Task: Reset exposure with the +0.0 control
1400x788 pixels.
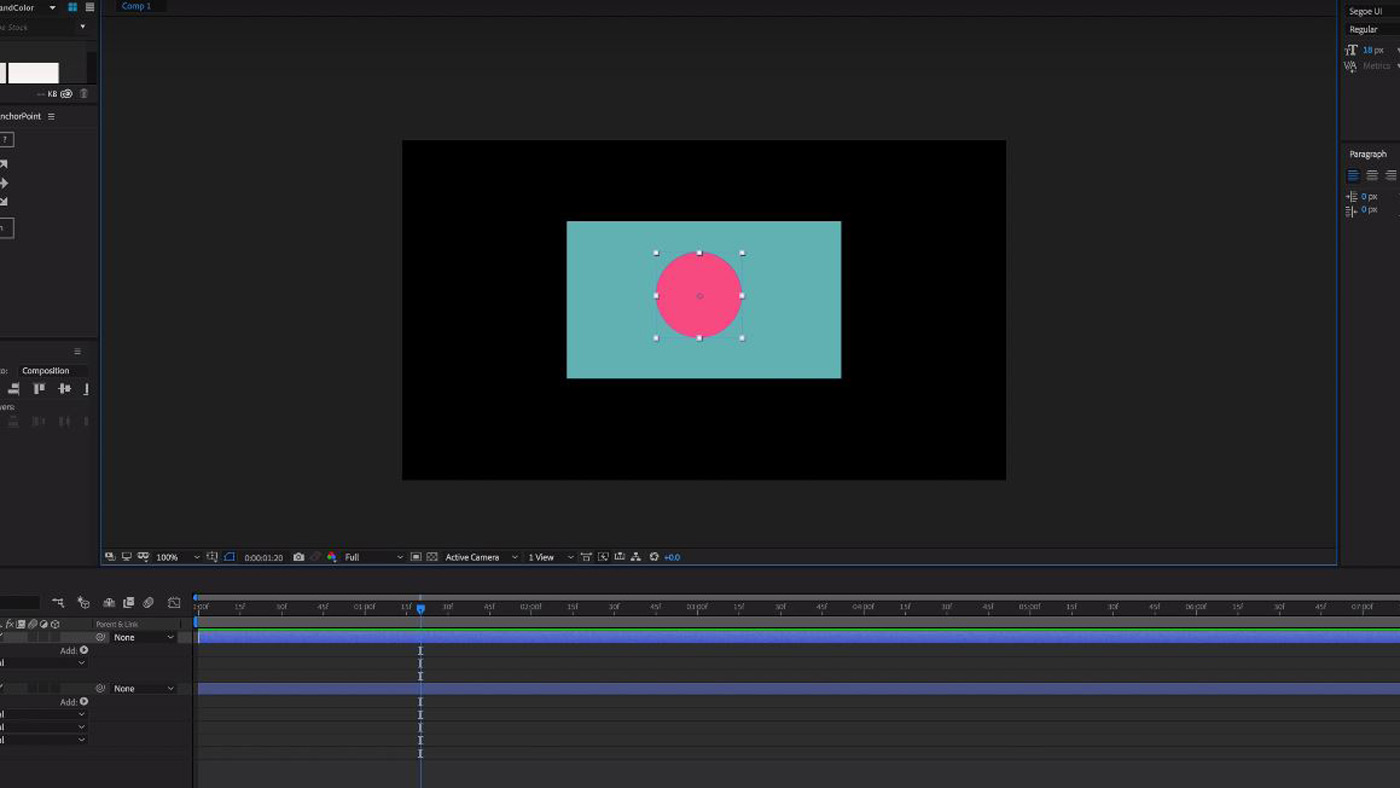Action: [654, 557]
